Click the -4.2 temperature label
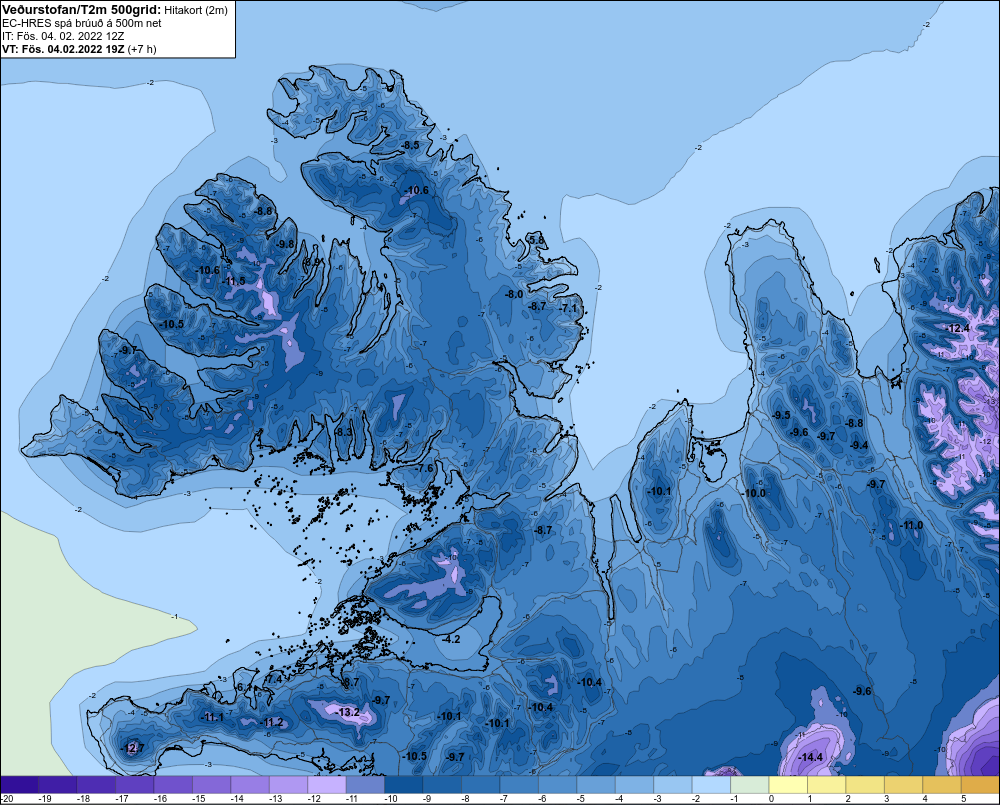Image resolution: width=1000 pixels, height=805 pixels. (x=451, y=639)
